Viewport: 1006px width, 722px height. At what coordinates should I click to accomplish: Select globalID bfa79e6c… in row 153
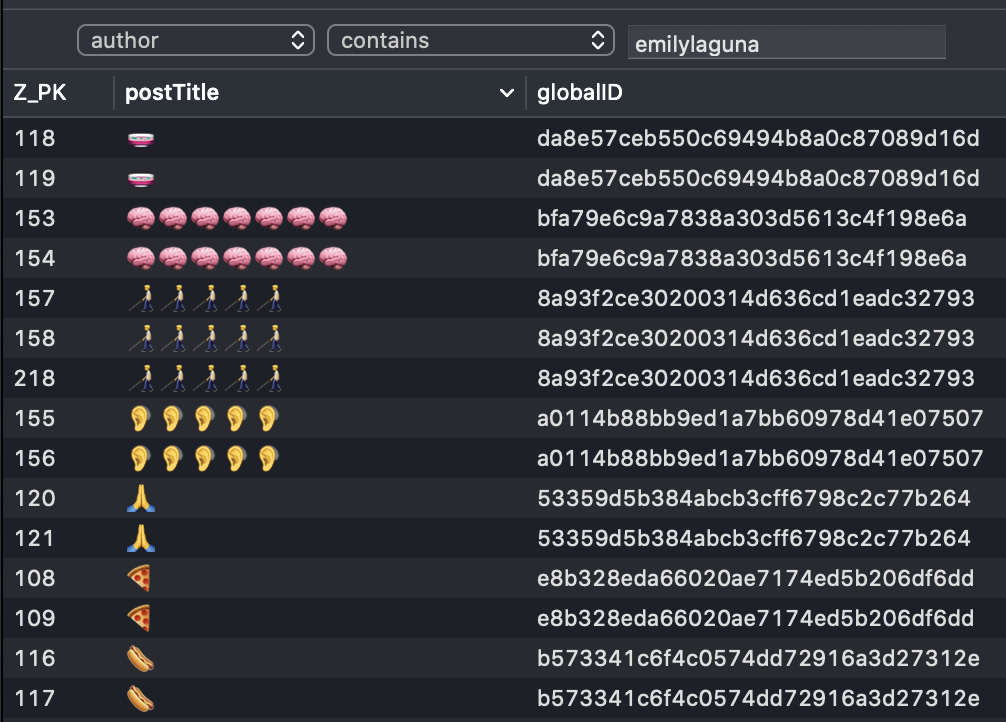pos(752,218)
